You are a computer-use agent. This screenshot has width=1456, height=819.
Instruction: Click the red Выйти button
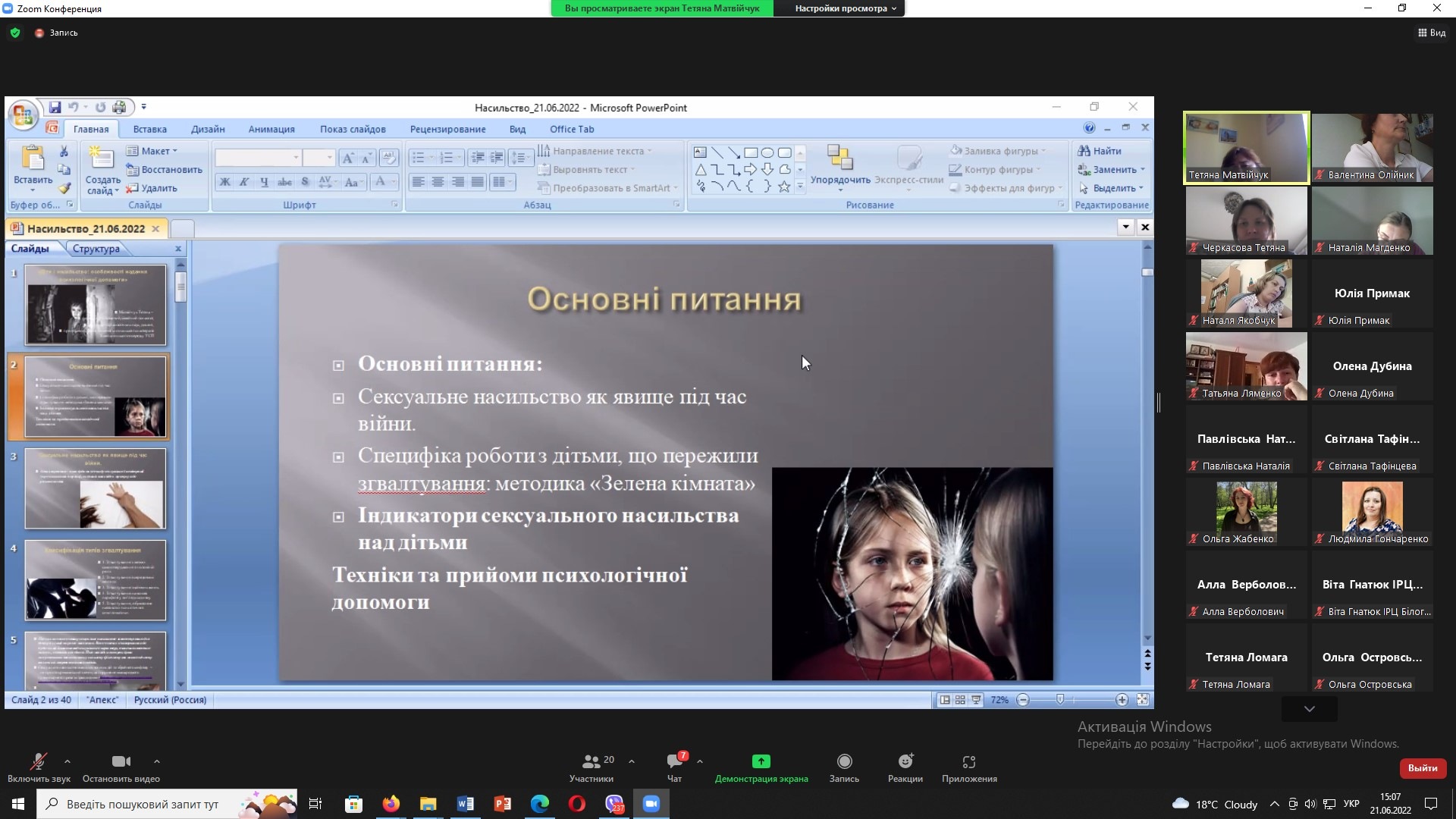click(x=1422, y=768)
